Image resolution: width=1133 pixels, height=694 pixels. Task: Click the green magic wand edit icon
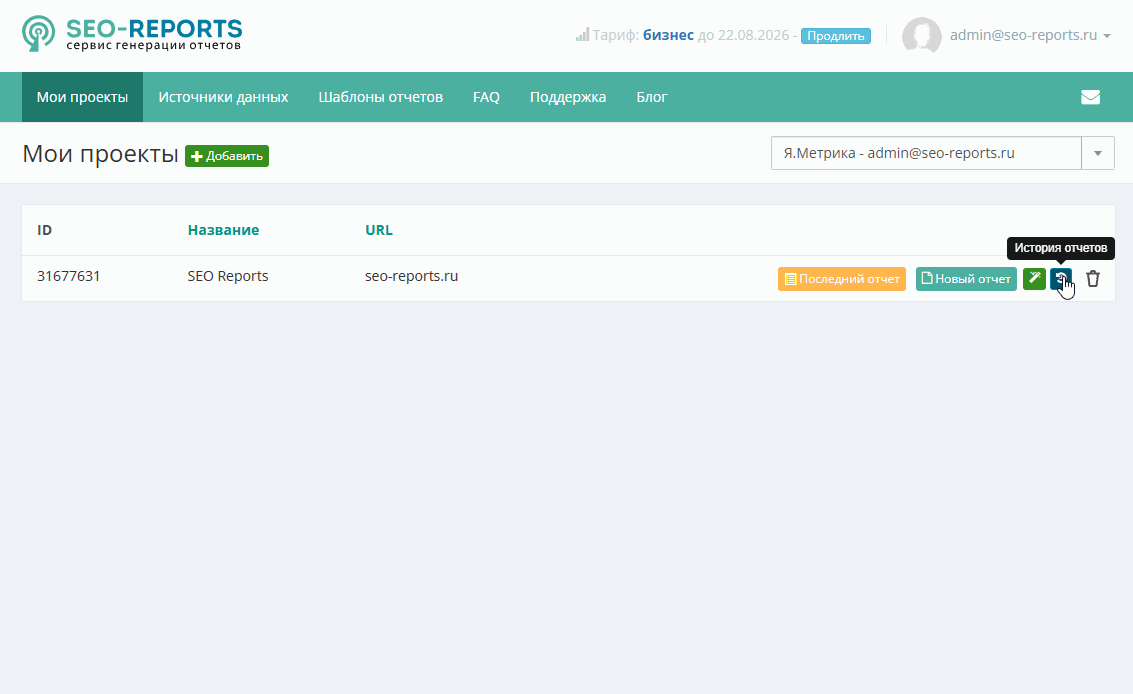pyautogui.click(x=1034, y=278)
